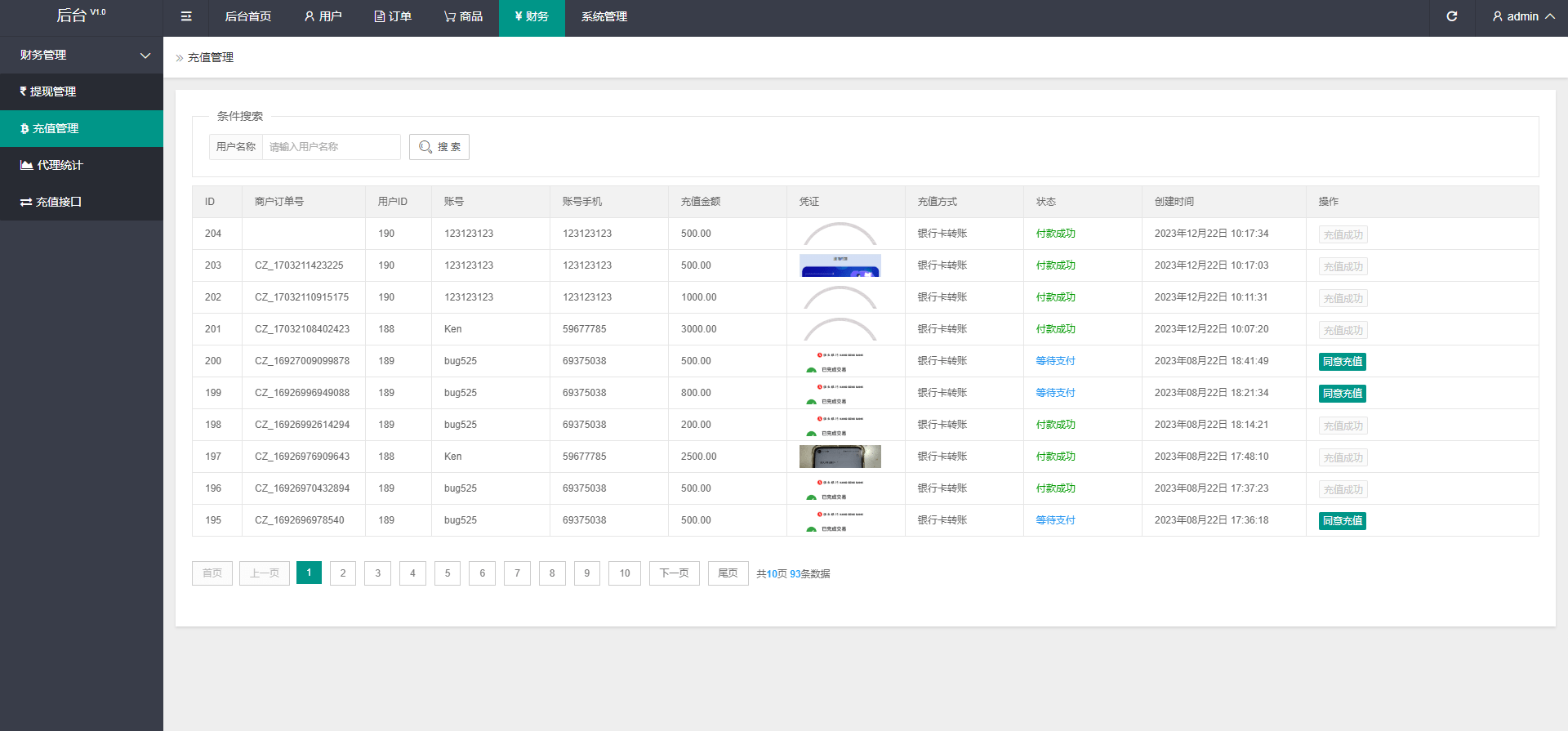The image size is (1568, 731).
Task: Open voucher thumbnail for order ID 197
Action: (x=840, y=457)
